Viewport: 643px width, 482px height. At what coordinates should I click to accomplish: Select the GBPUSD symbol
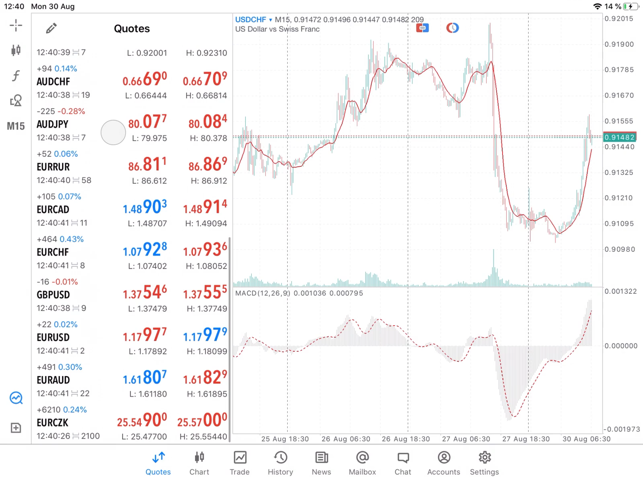(x=53, y=295)
